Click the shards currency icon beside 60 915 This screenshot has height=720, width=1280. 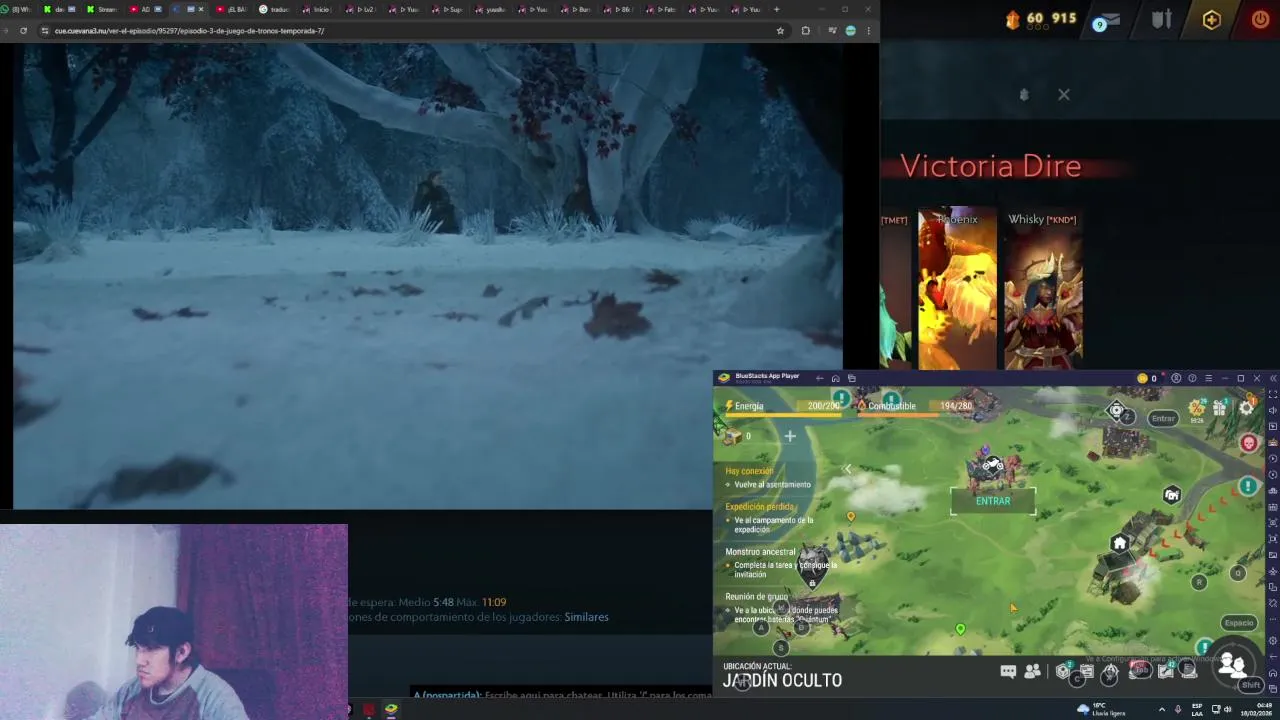pos(1012,19)
